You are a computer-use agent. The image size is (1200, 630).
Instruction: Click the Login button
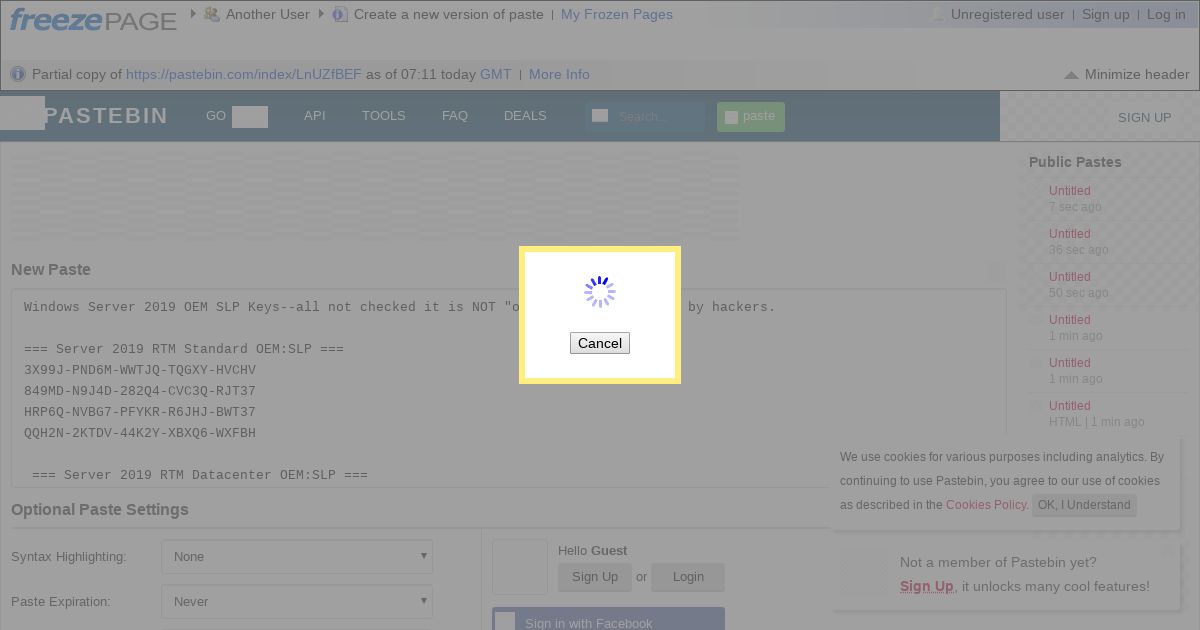point(688,577)
